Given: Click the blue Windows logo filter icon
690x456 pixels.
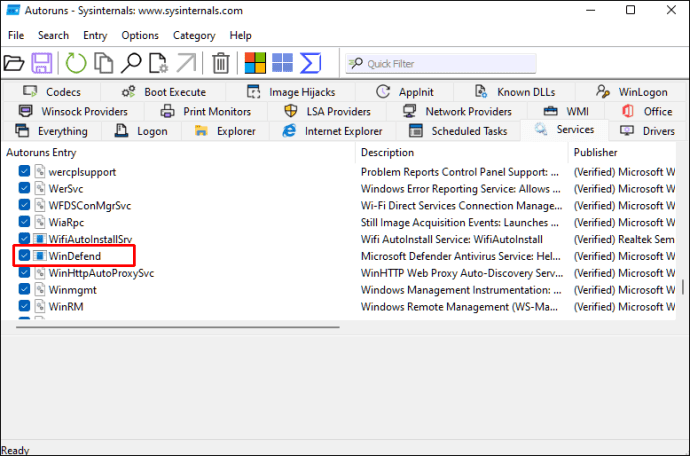Looking at the screenshot, I should pos(283,63).
